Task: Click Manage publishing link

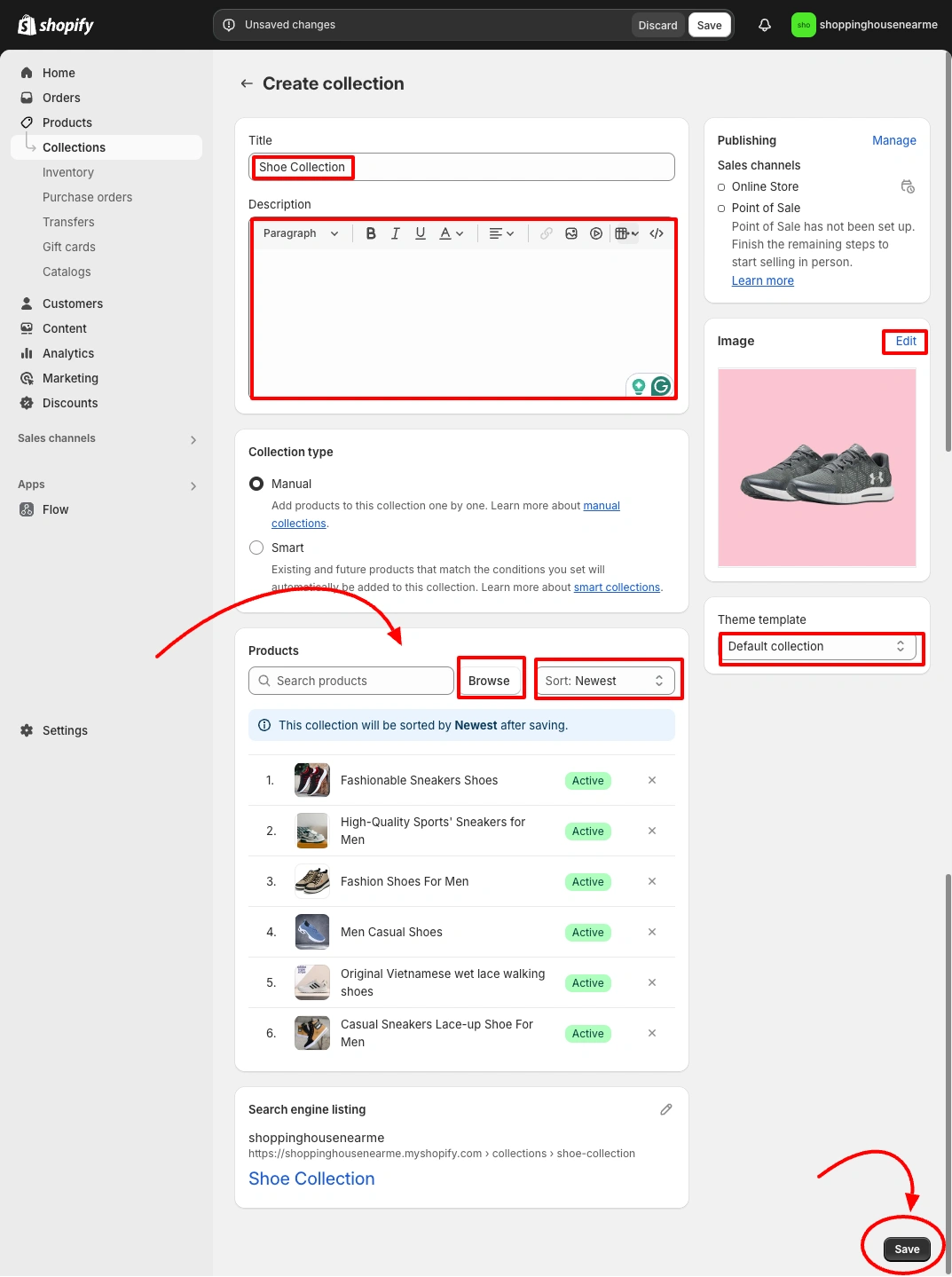Action: 893,140
